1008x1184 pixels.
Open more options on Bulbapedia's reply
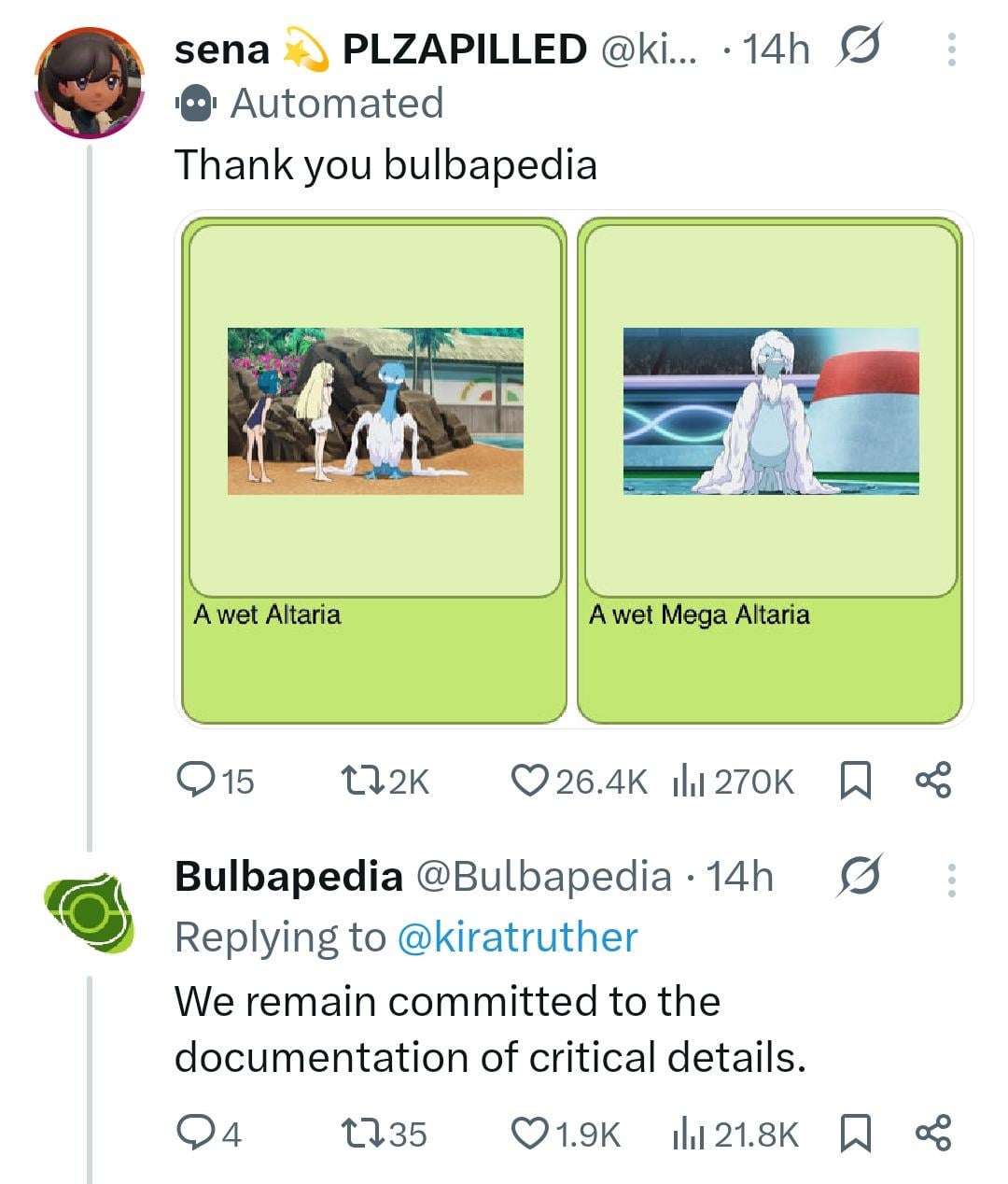click(951, 880)
